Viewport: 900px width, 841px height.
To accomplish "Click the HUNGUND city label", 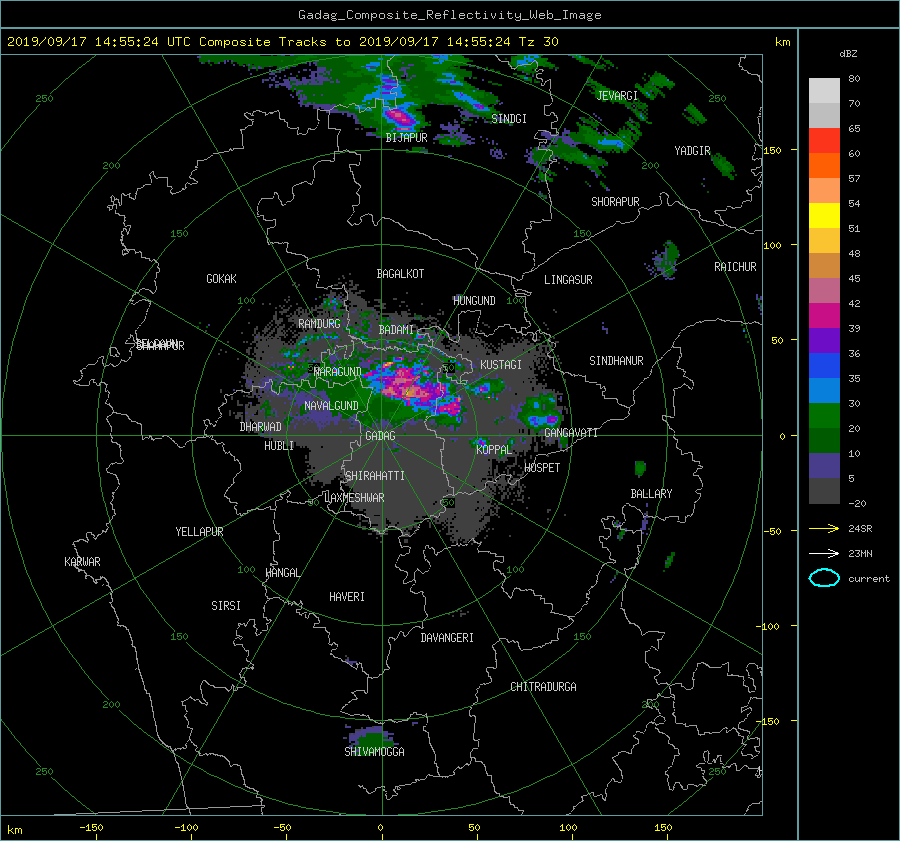I will (x=474, y=301).
